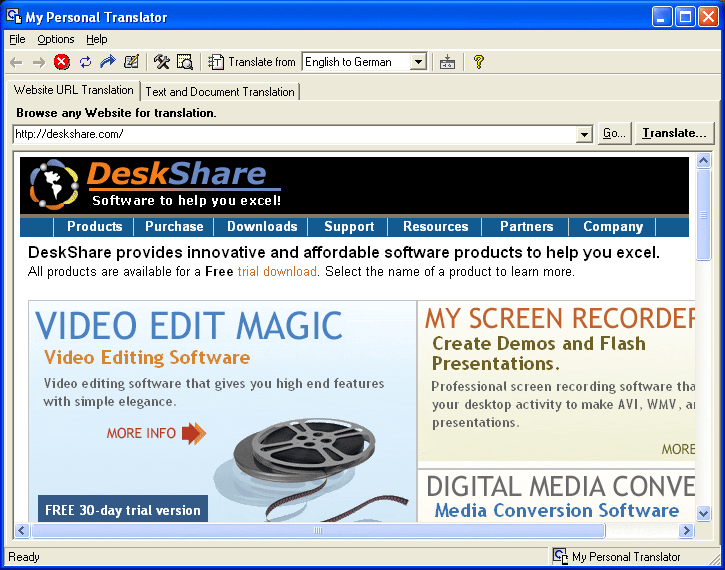
Task: Open the Support navigation item
Action: (x=349, y=227)
